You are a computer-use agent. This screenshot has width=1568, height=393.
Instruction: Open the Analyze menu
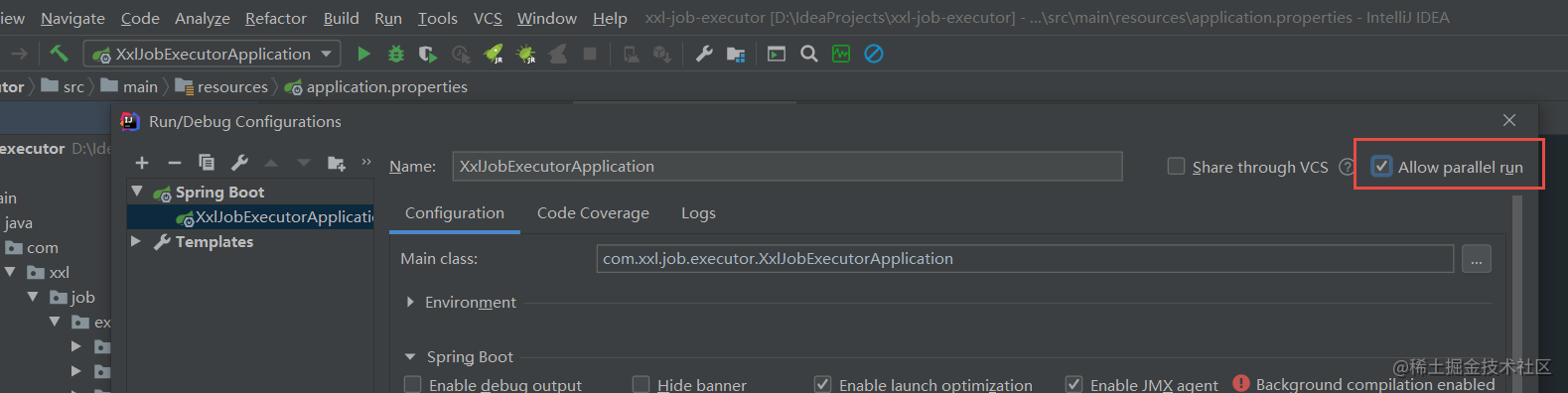(x=202, y=18)
